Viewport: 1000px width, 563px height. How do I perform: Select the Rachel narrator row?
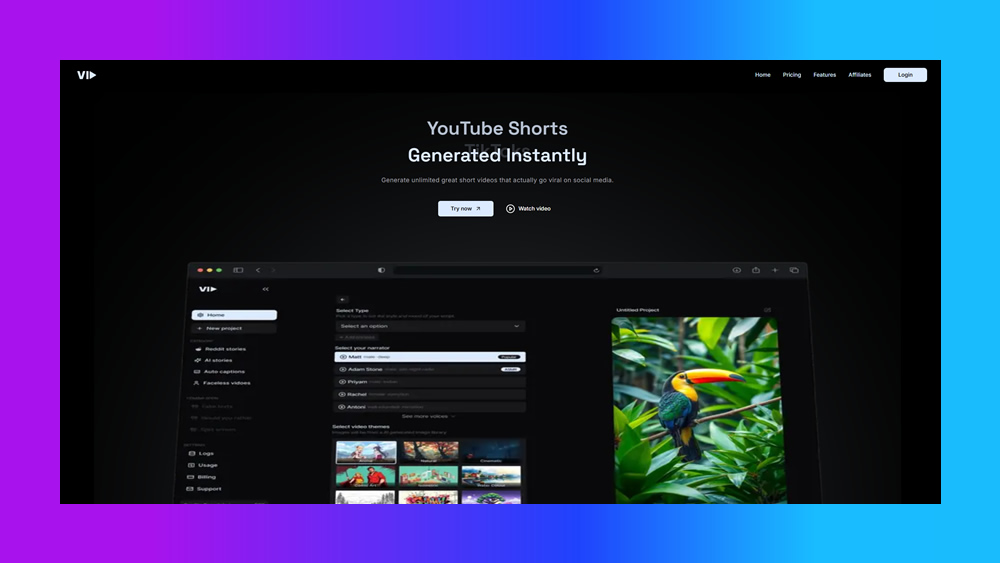click(430, 395)
